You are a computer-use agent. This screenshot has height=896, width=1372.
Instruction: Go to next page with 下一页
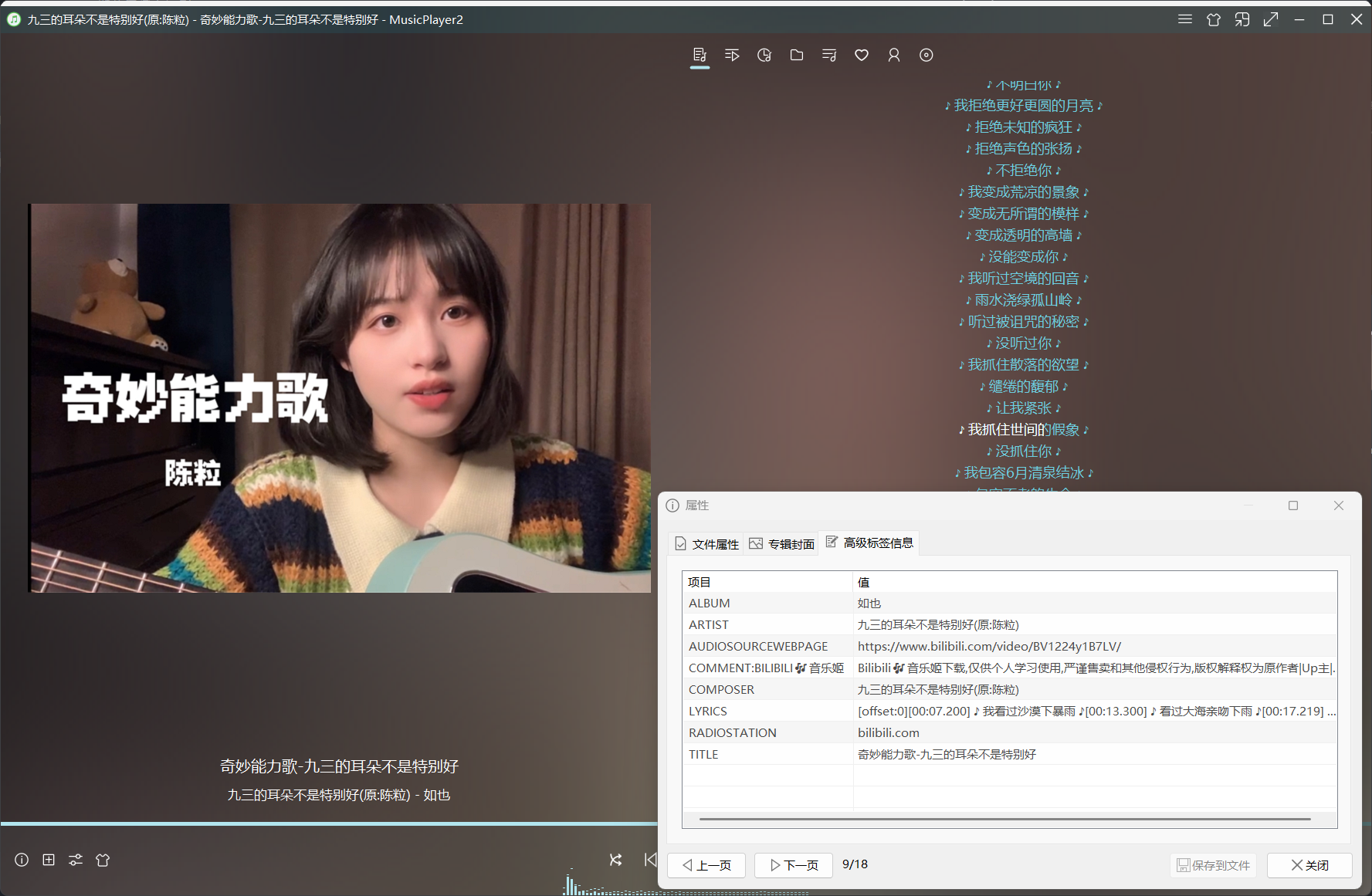tap(794, 865)
